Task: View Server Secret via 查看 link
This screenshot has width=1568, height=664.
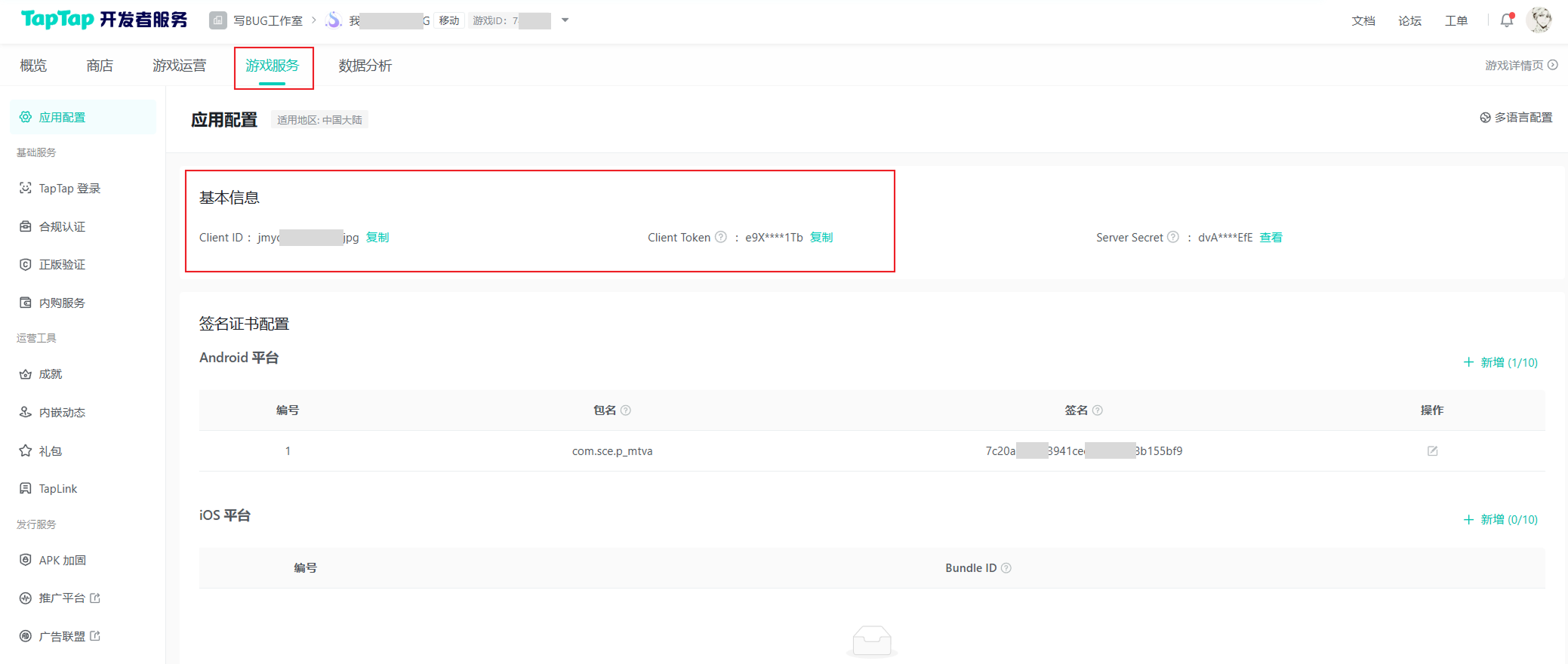Action: pos(1271,238)
